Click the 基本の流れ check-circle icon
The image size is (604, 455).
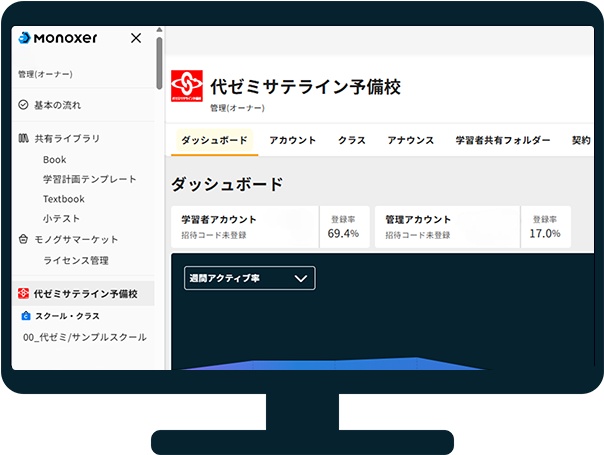(23, 105)
